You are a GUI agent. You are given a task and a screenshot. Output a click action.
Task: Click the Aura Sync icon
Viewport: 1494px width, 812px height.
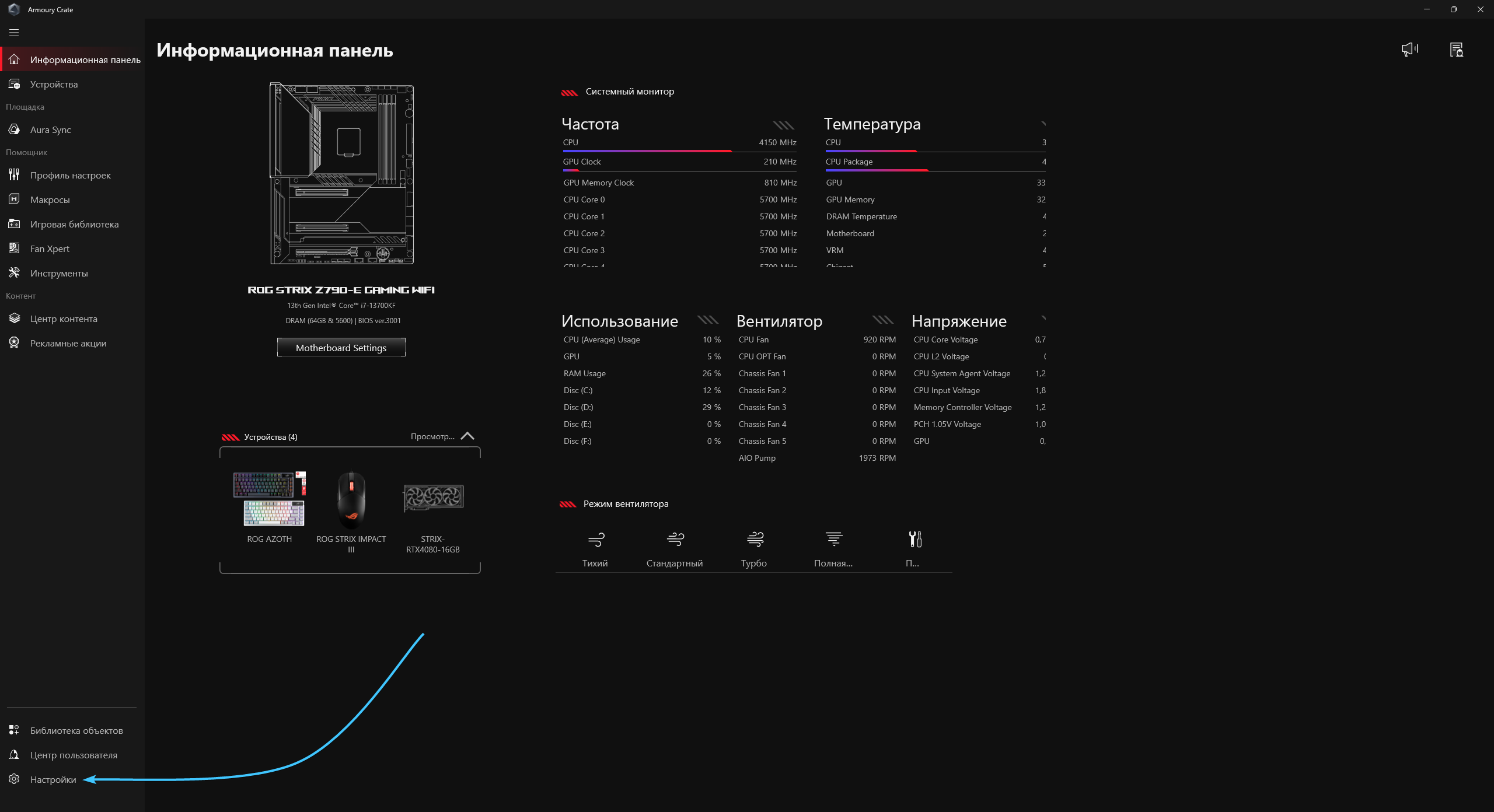click(x=14, y=129)
